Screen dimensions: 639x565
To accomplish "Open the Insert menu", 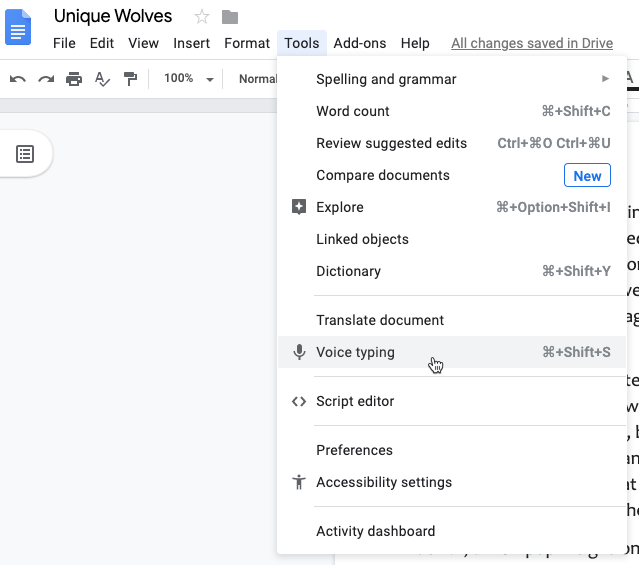I will (x=191, y=43).
